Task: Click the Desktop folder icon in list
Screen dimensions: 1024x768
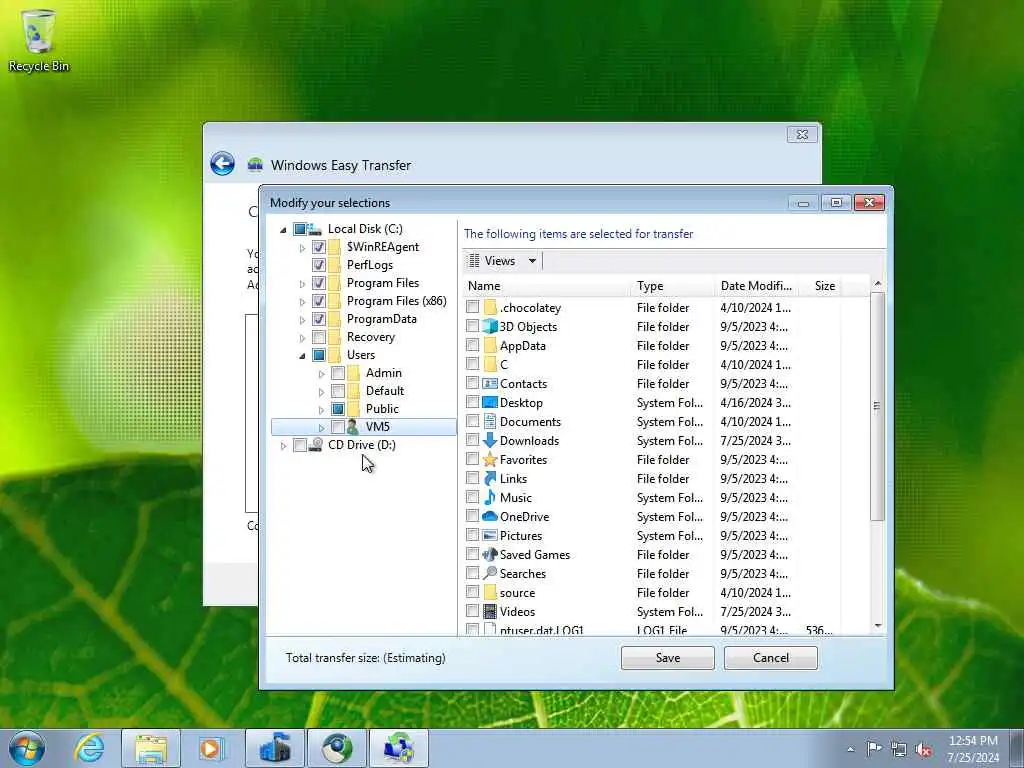Action: [x=490, y=402]
